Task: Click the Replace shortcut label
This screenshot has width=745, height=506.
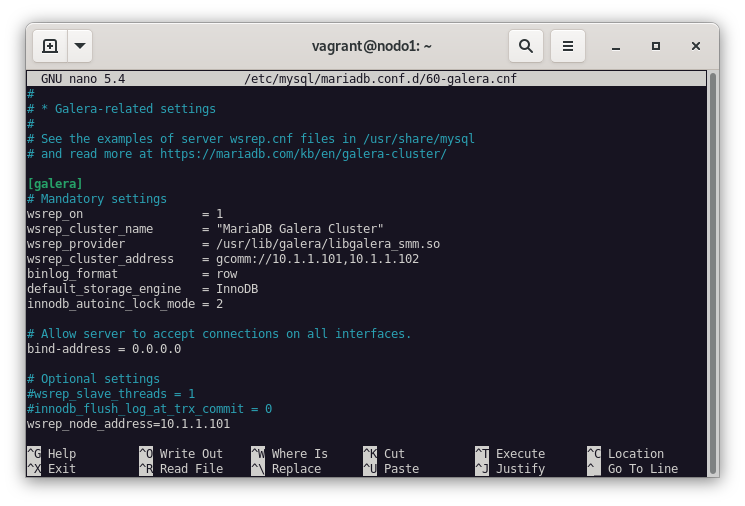Action: (x=296, y=469)
